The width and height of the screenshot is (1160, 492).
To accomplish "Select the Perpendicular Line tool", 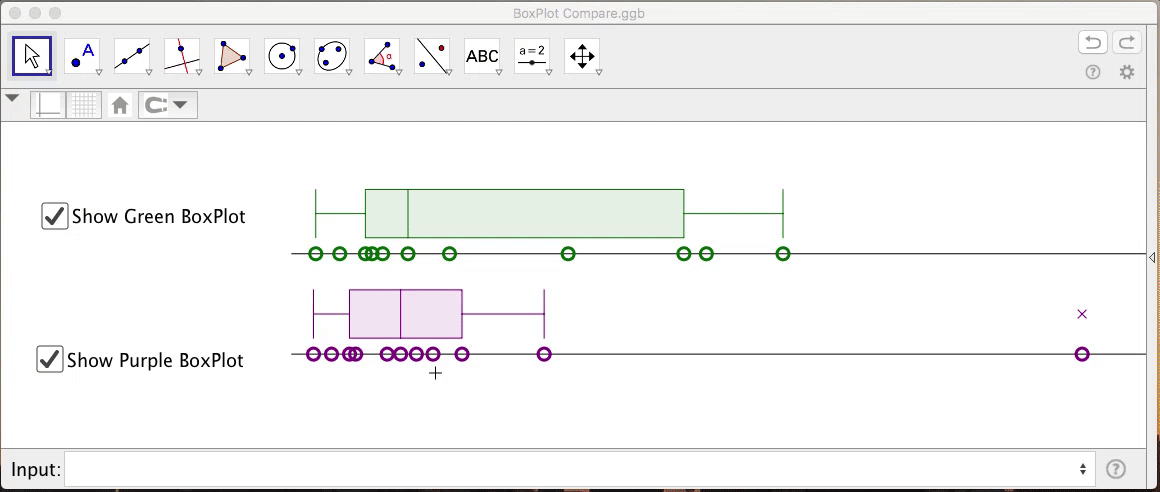I will (183, 57).
